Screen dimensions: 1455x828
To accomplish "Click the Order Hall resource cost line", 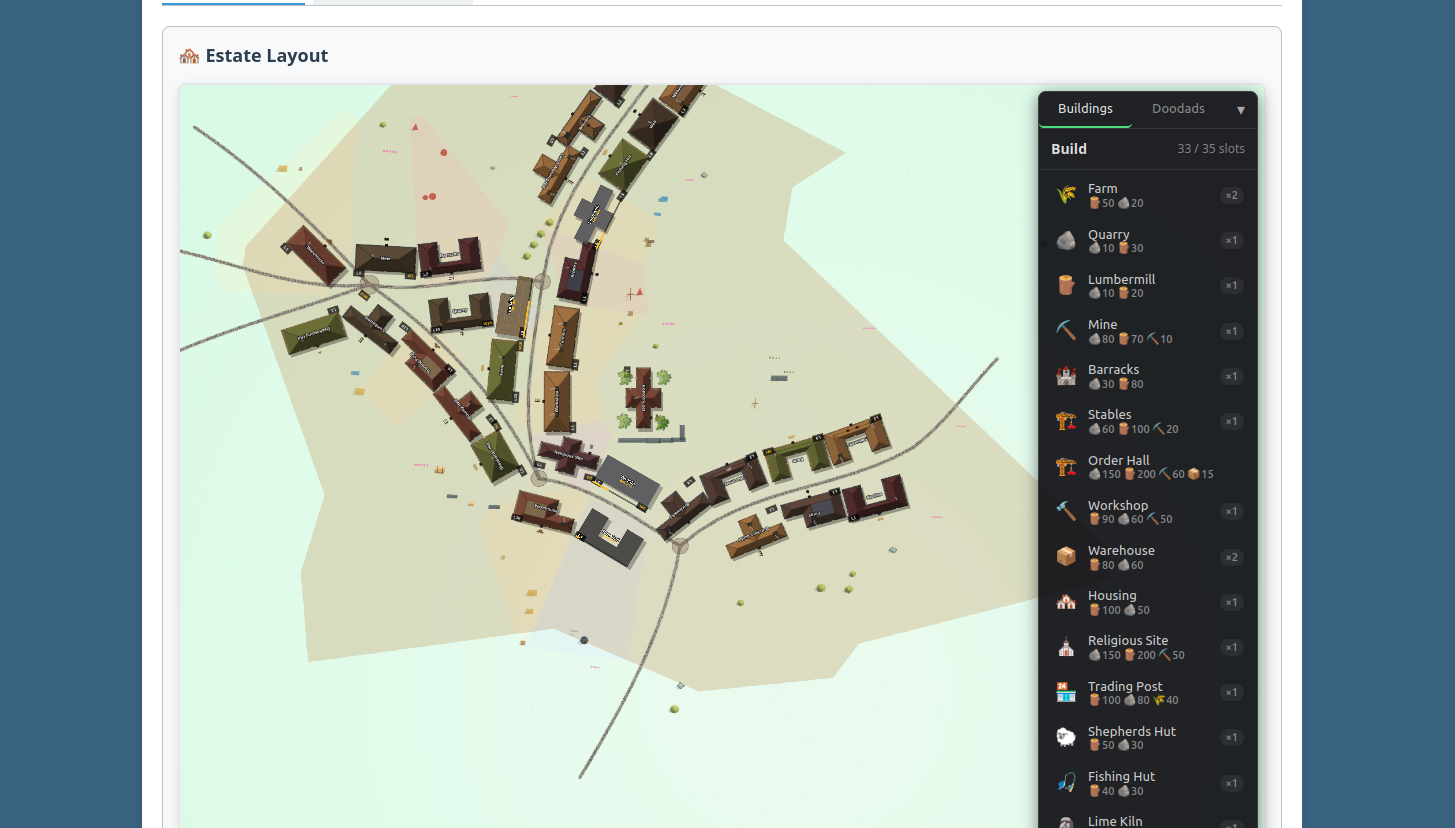I will click(x=1151, y=474).
